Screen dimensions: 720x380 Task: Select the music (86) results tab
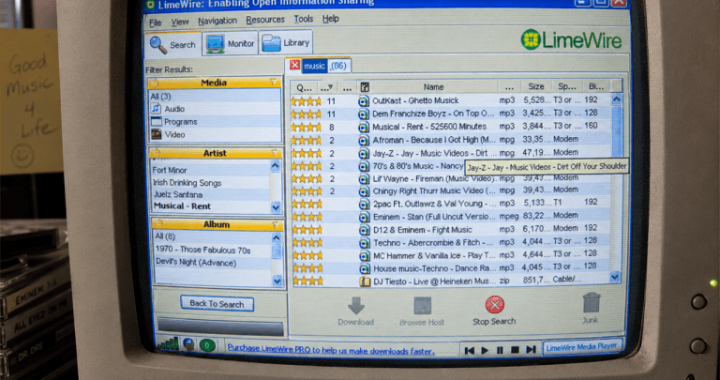(326, 66)
